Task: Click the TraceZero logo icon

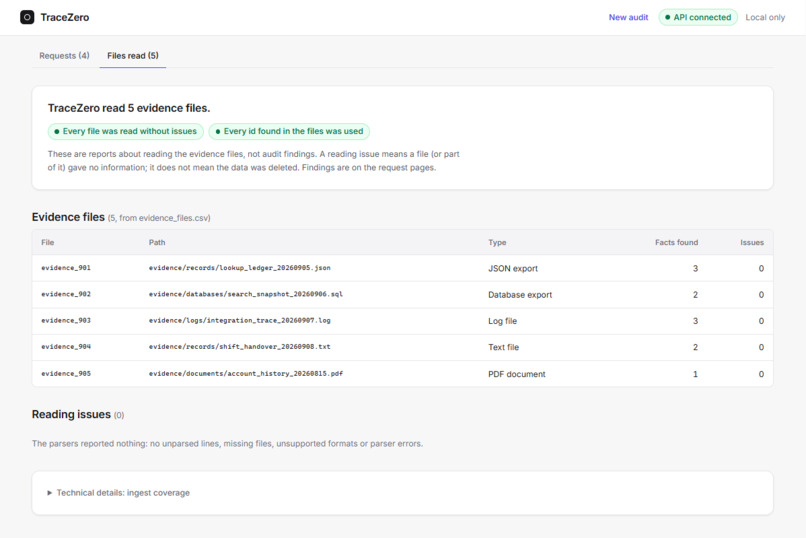Action: (27, 17)
